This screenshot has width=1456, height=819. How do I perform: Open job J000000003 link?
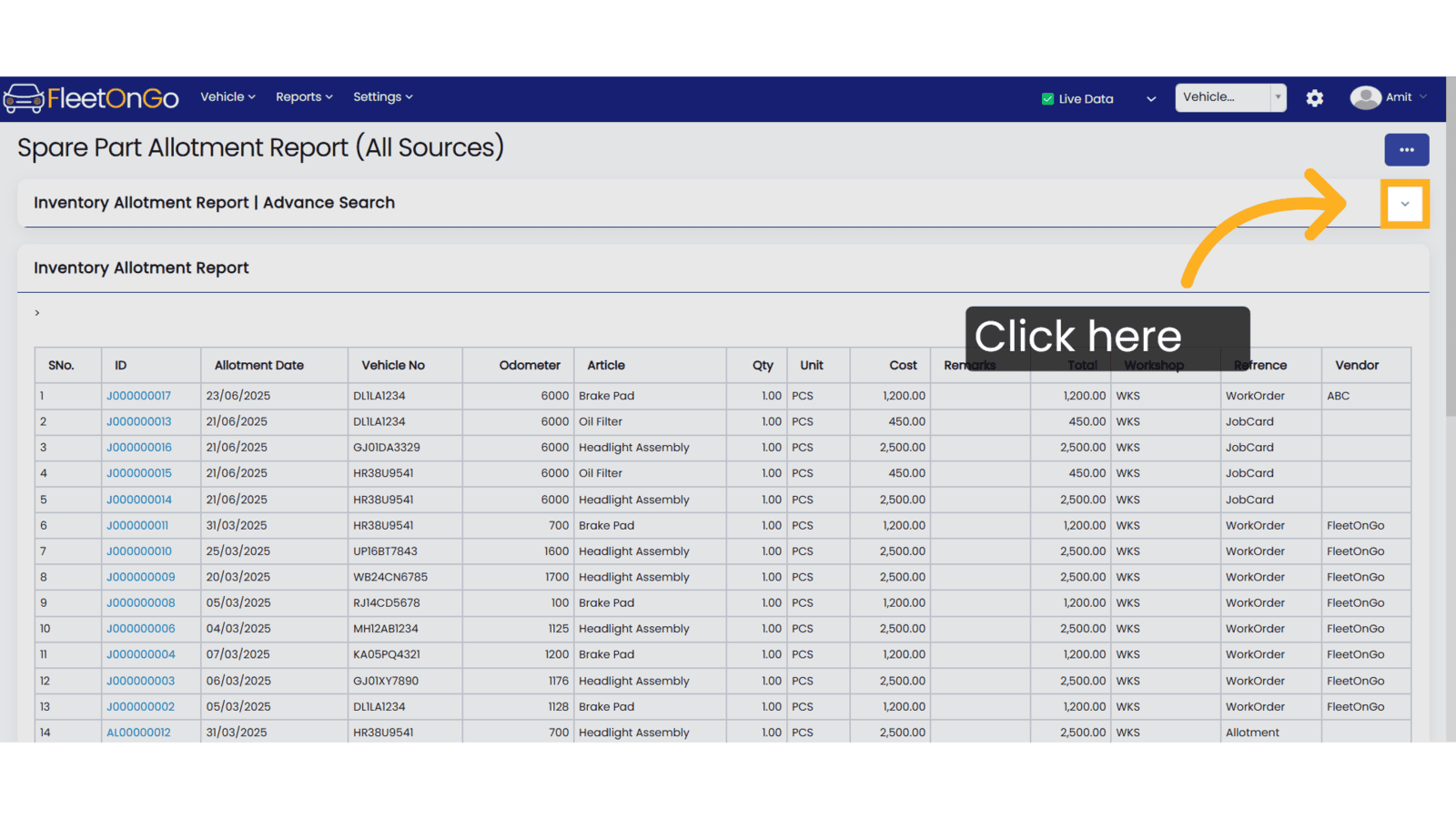[140, 681]
